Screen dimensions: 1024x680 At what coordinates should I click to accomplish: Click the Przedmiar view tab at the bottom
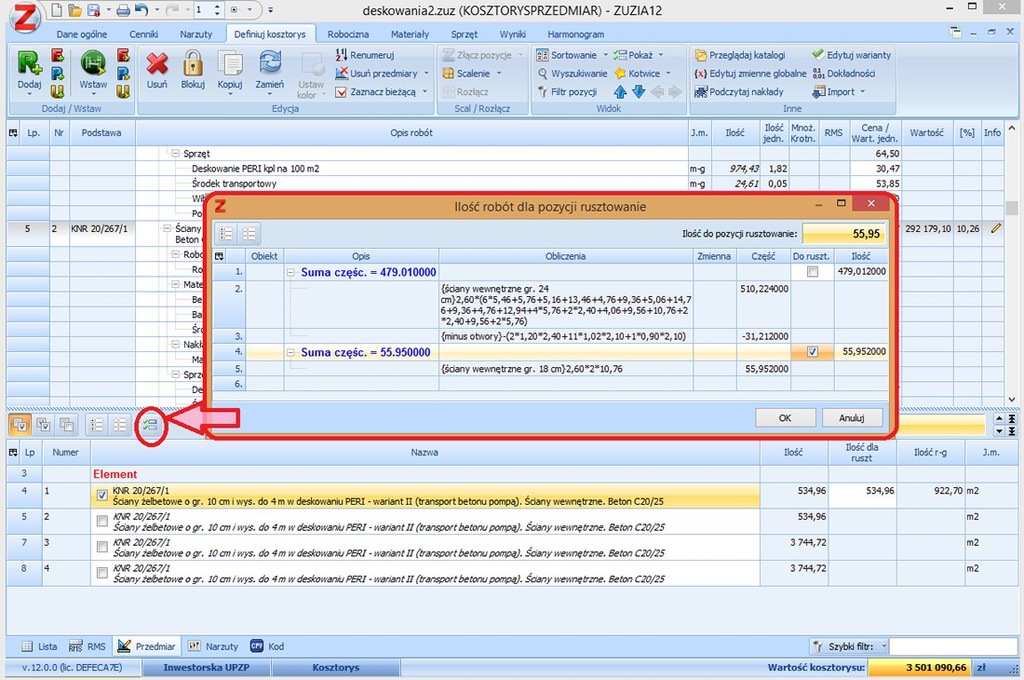[x=147, y=646]
